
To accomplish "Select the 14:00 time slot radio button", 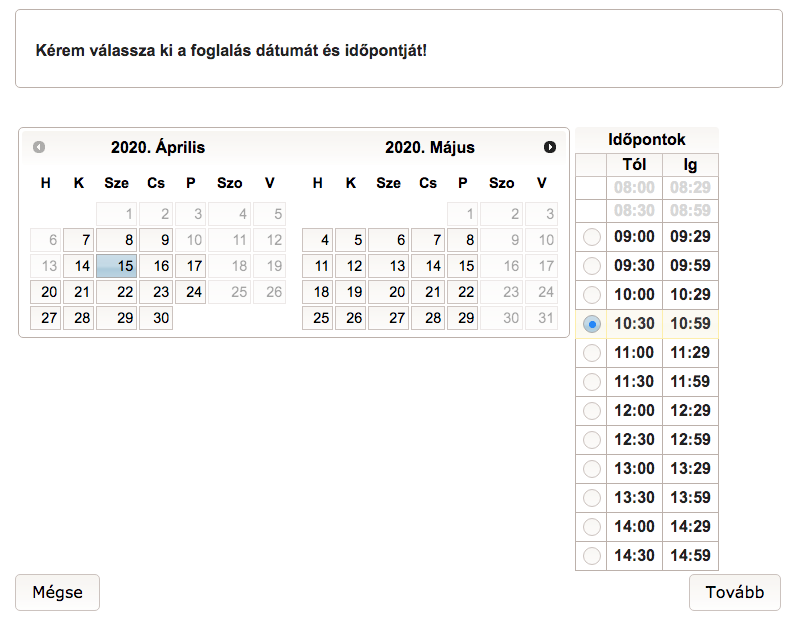I will point(592,526).
